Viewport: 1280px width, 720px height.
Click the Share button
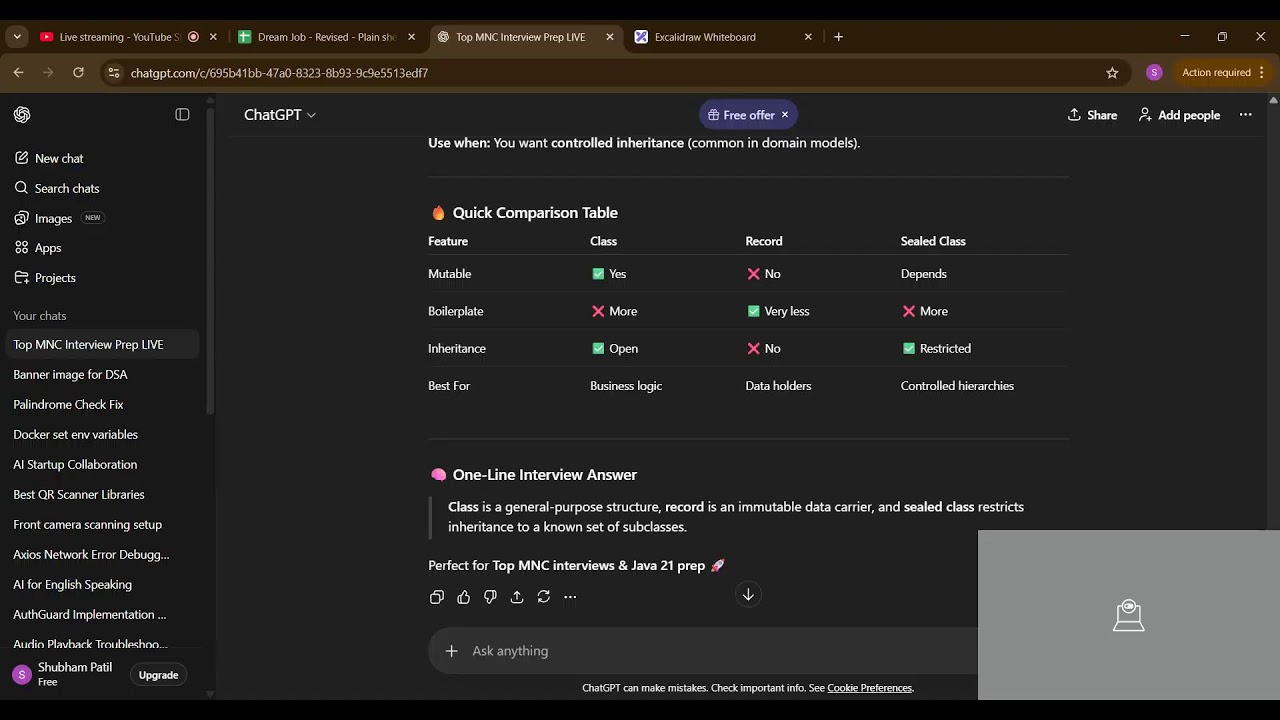pos(1092,115)
